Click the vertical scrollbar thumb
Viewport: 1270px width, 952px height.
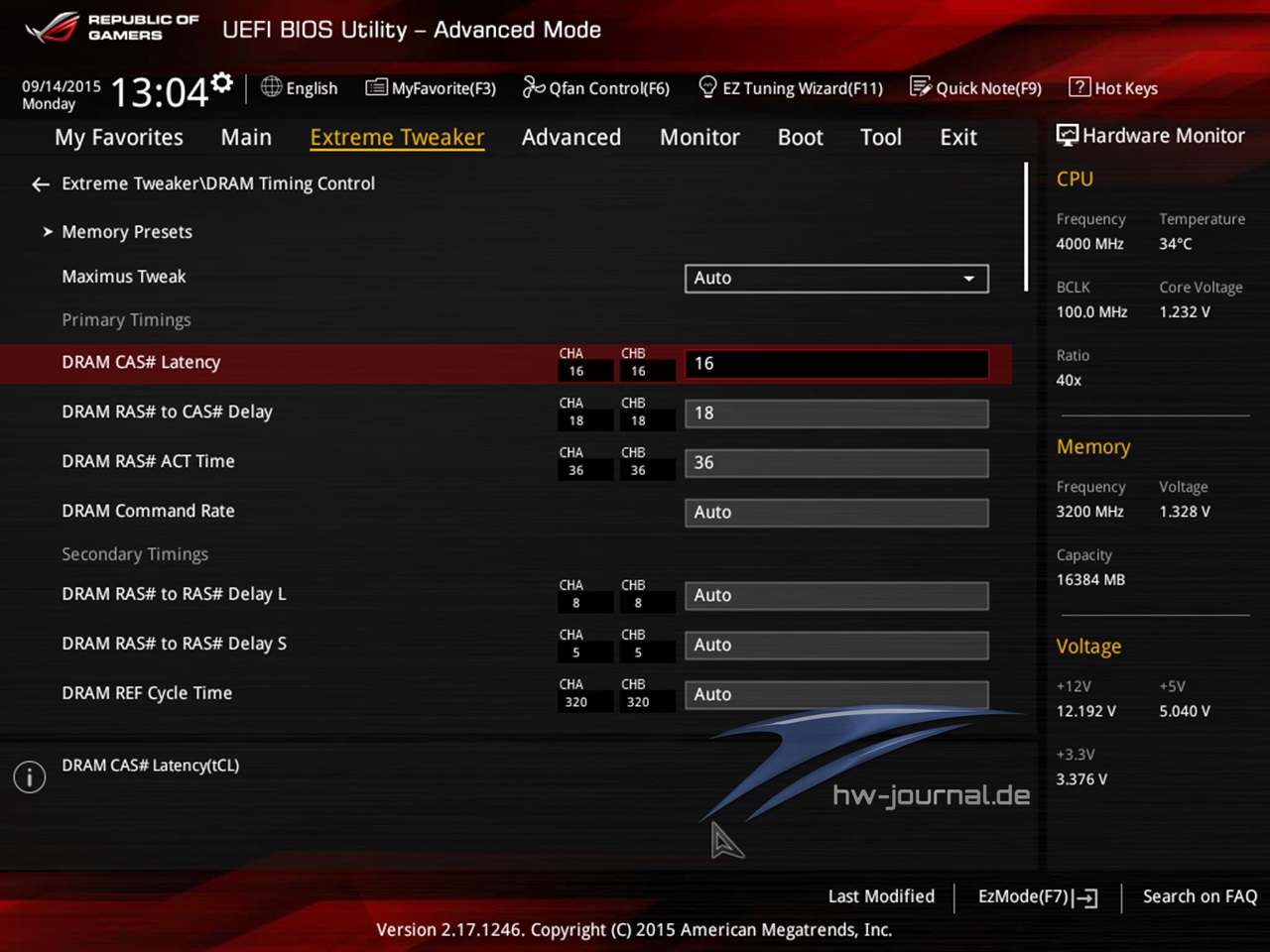[1026, 227]
